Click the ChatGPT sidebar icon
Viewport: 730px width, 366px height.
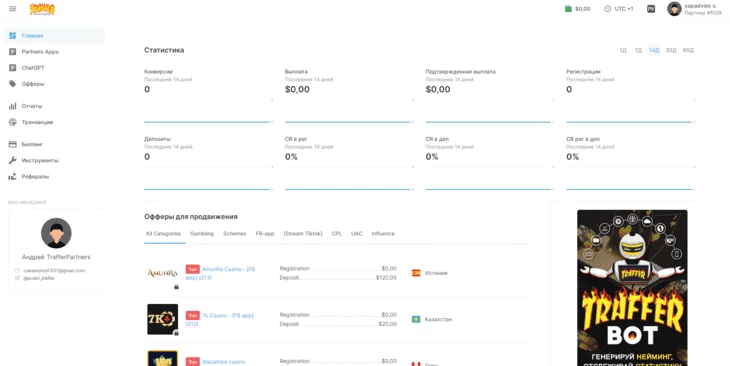point(13,68)
